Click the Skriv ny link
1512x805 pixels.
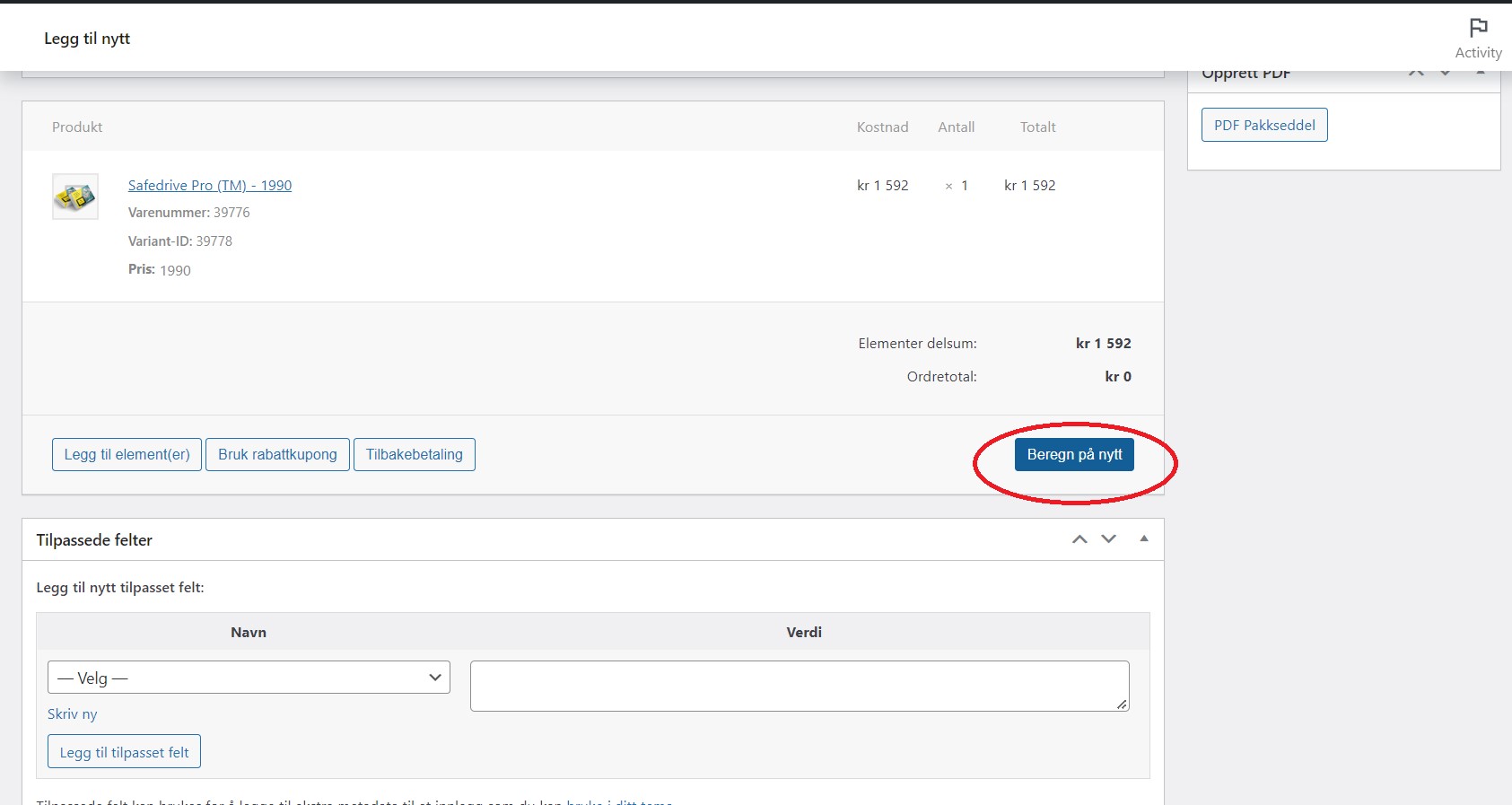tap(72, 714)
